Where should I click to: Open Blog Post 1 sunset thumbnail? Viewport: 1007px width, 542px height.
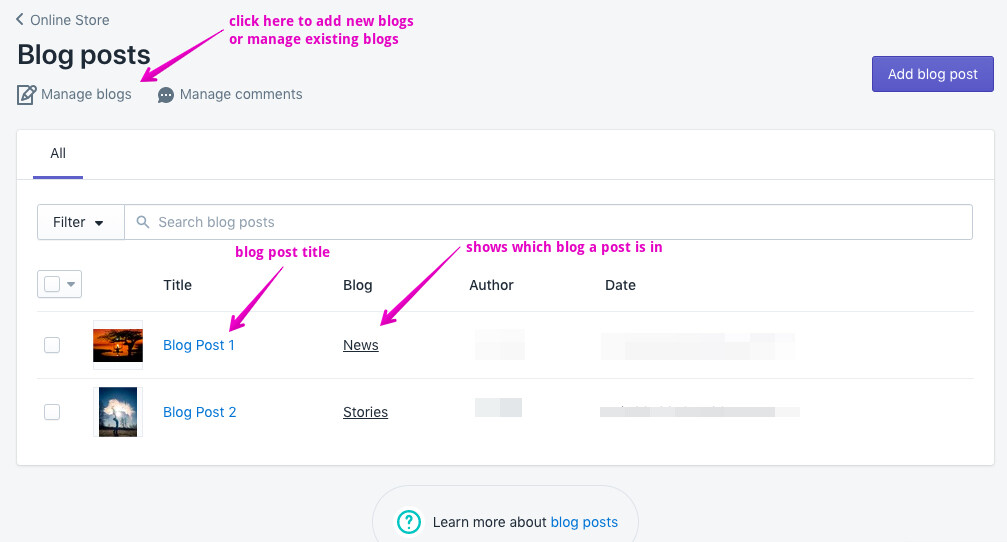[118, 345]
